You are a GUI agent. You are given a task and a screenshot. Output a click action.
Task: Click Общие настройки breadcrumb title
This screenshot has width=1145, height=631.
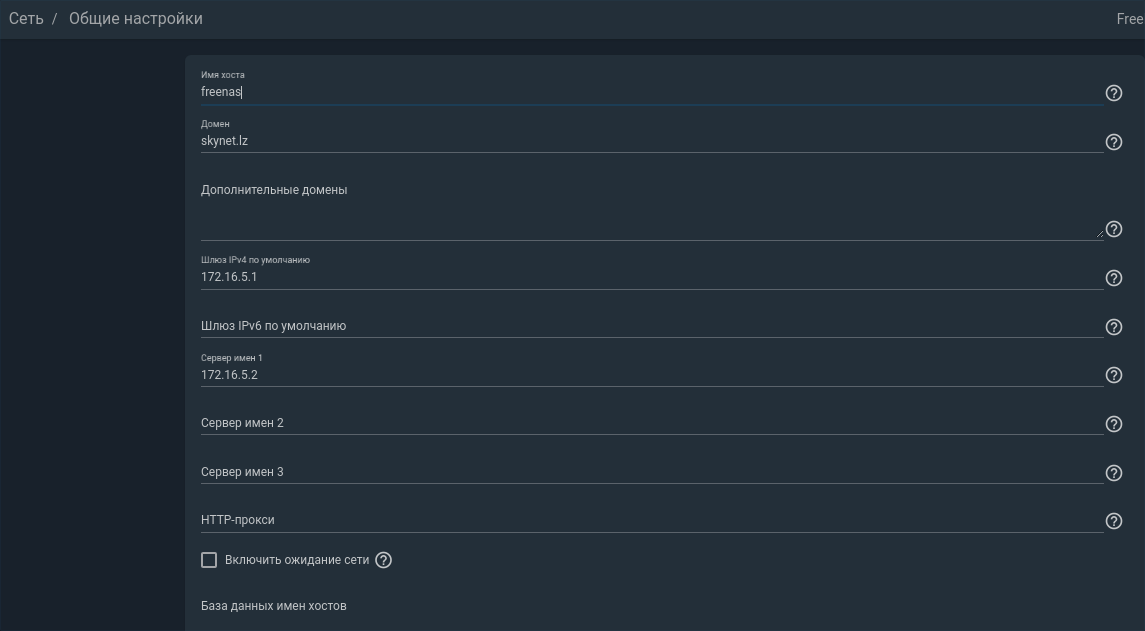pos(136,18)
